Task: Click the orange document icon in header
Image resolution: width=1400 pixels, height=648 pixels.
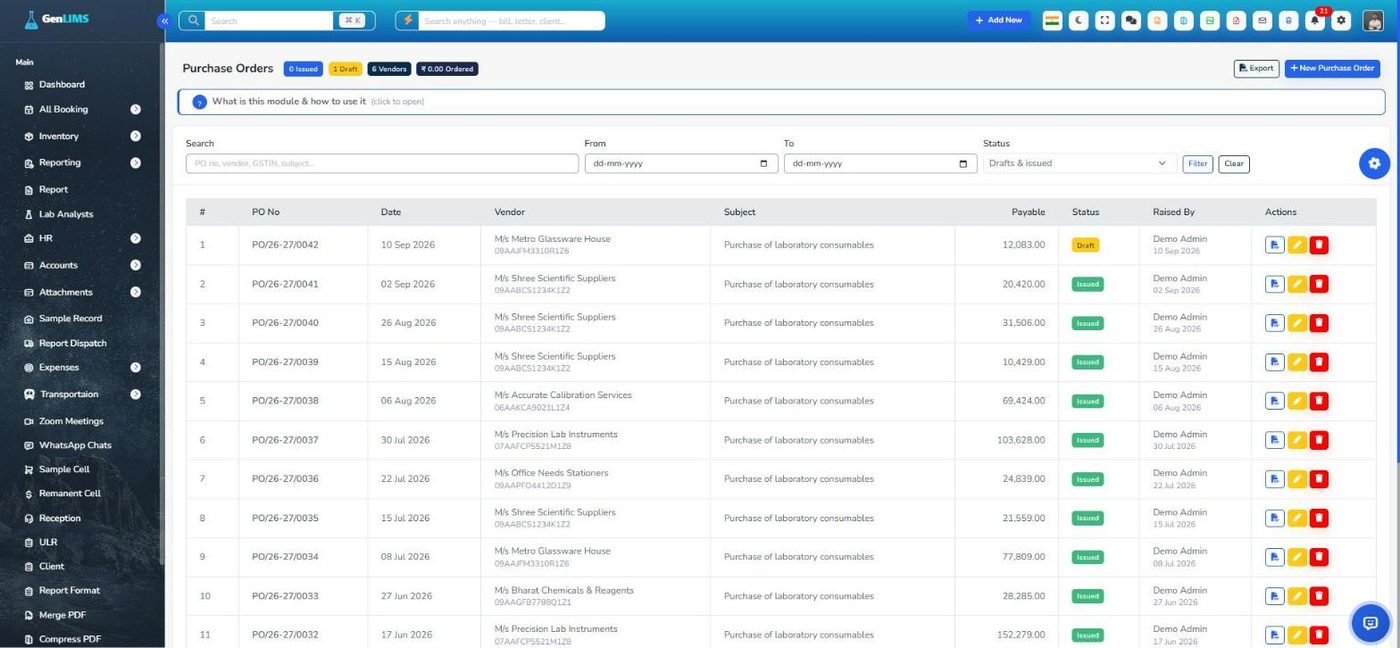Action: [x=1158, y=20]
